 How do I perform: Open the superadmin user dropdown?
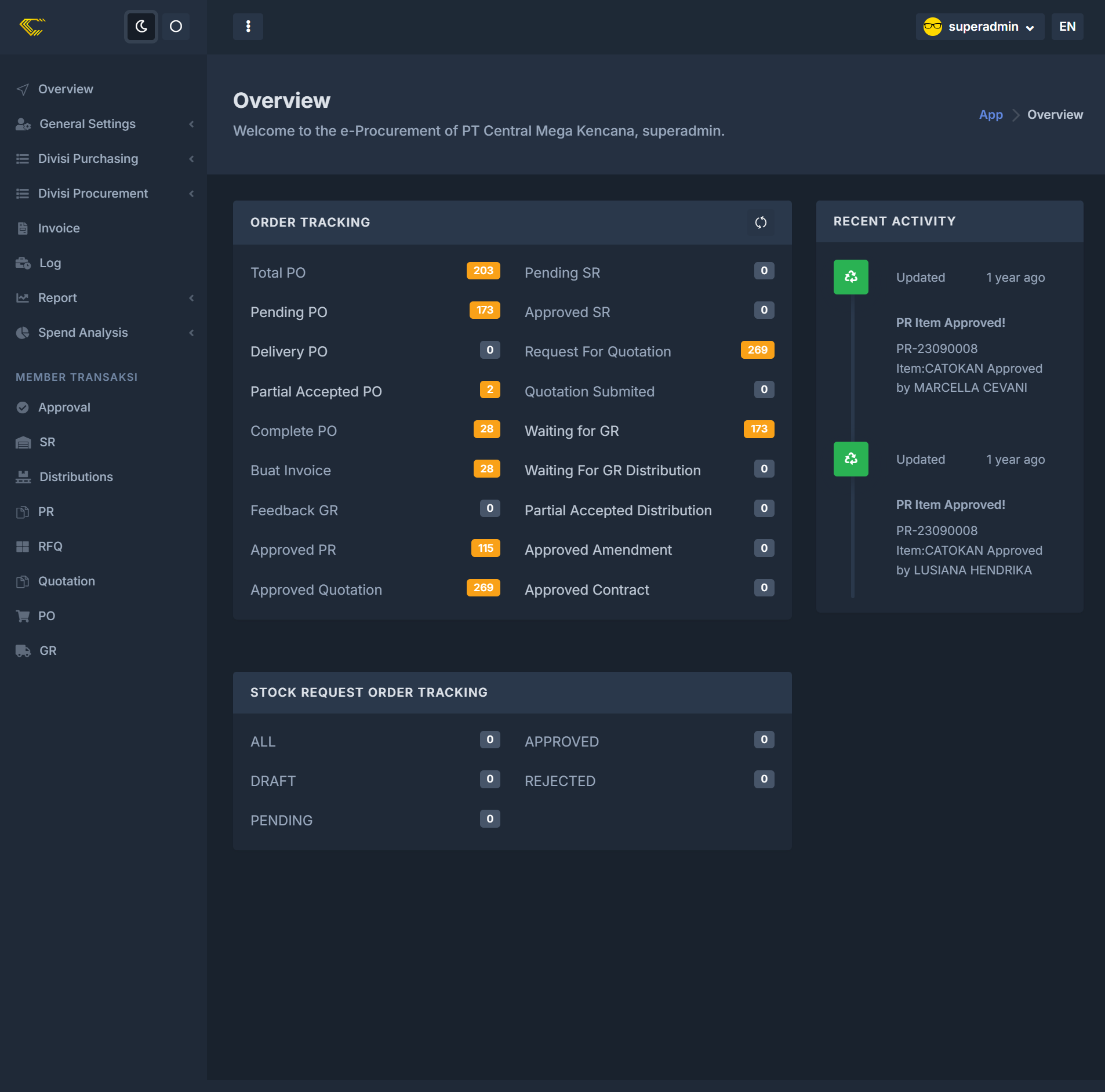(x=980, y=27)
